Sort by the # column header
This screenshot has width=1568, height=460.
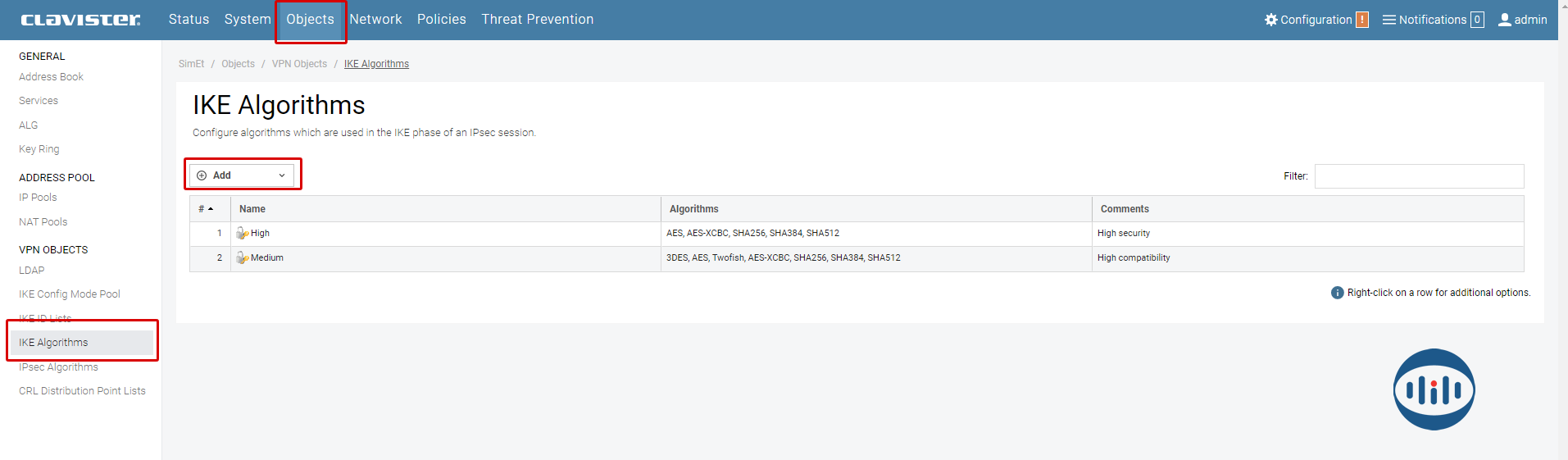pos(205,209)
